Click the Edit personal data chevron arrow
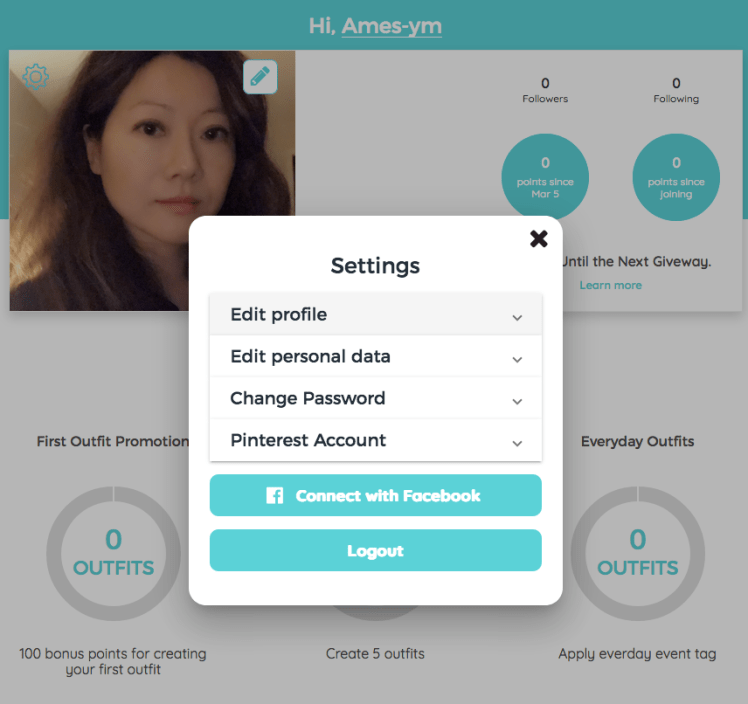 (x=517, y=360)
